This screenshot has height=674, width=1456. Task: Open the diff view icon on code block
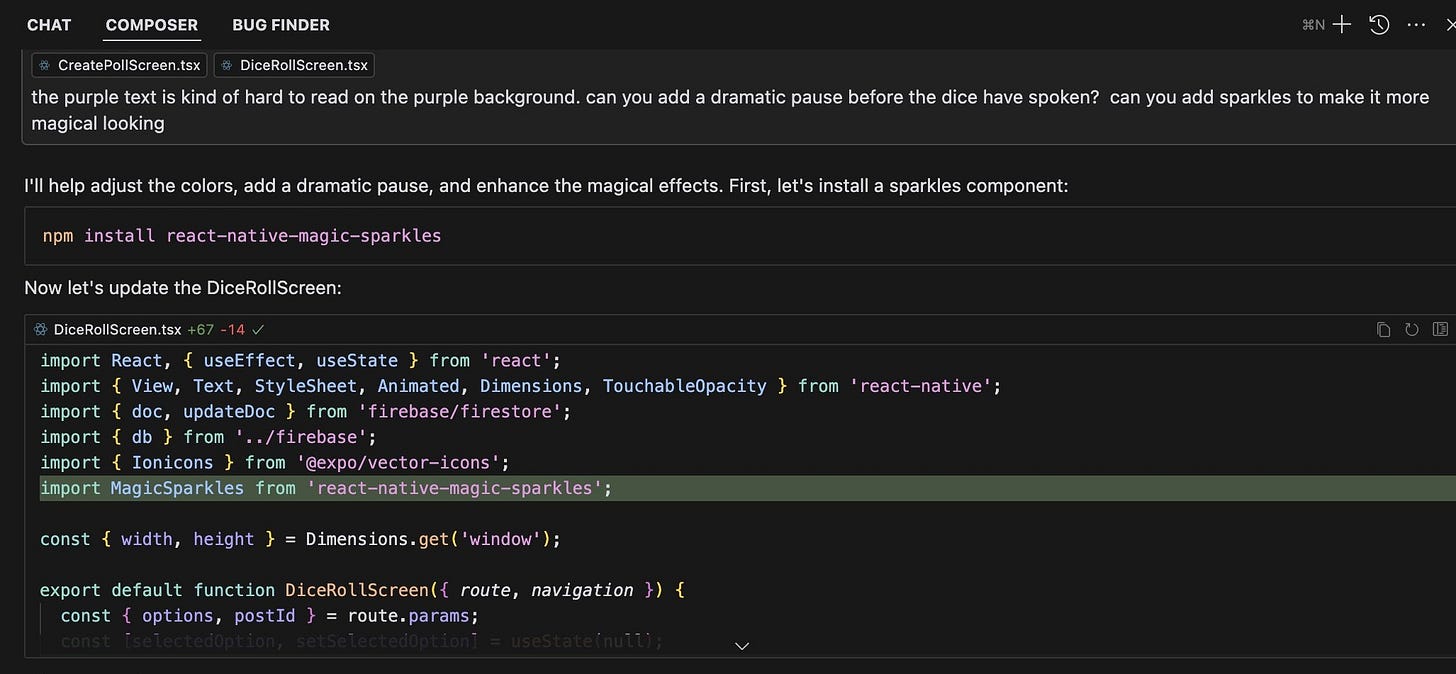[x=1440, y=329]
